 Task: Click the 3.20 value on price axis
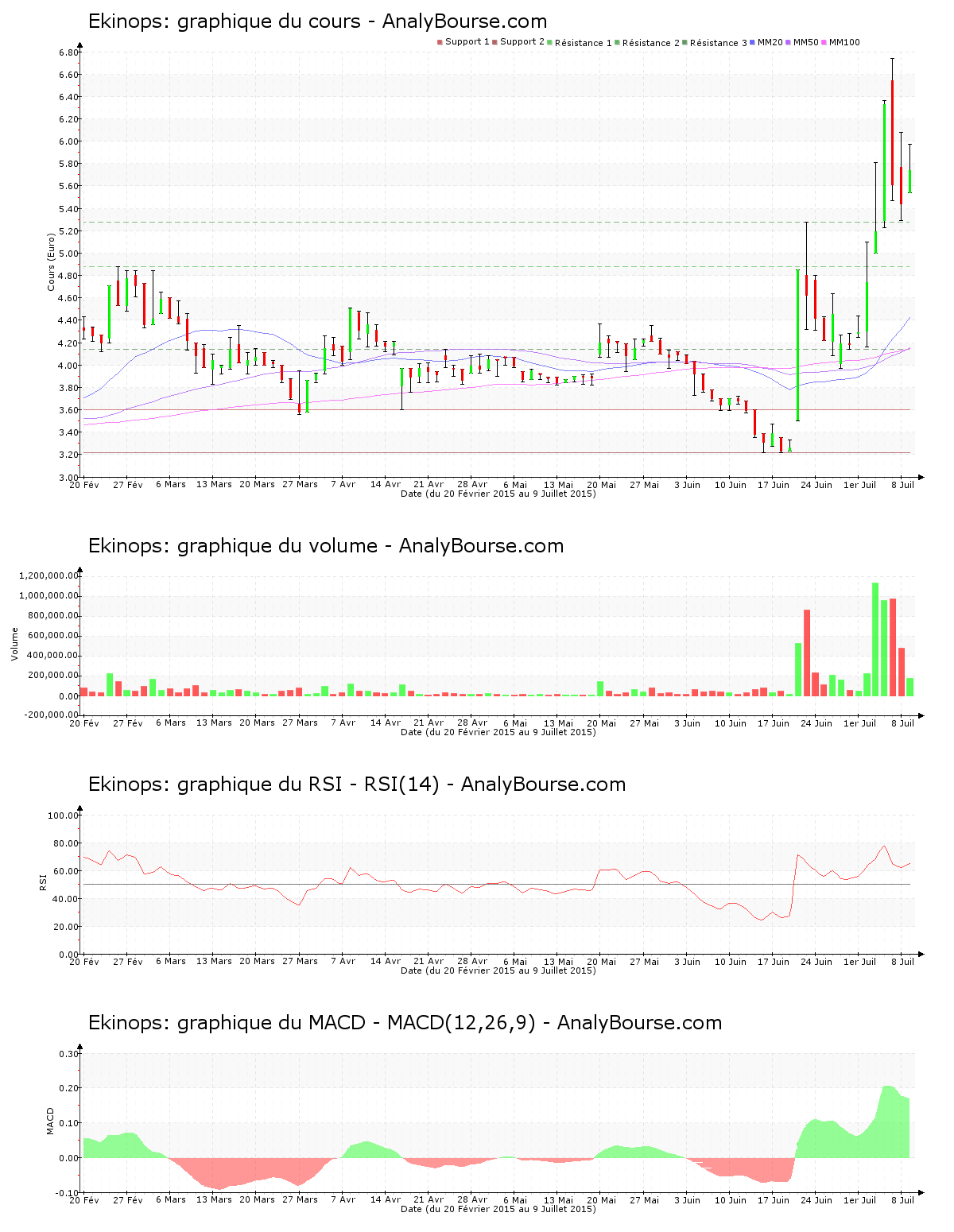coord(68,455)
